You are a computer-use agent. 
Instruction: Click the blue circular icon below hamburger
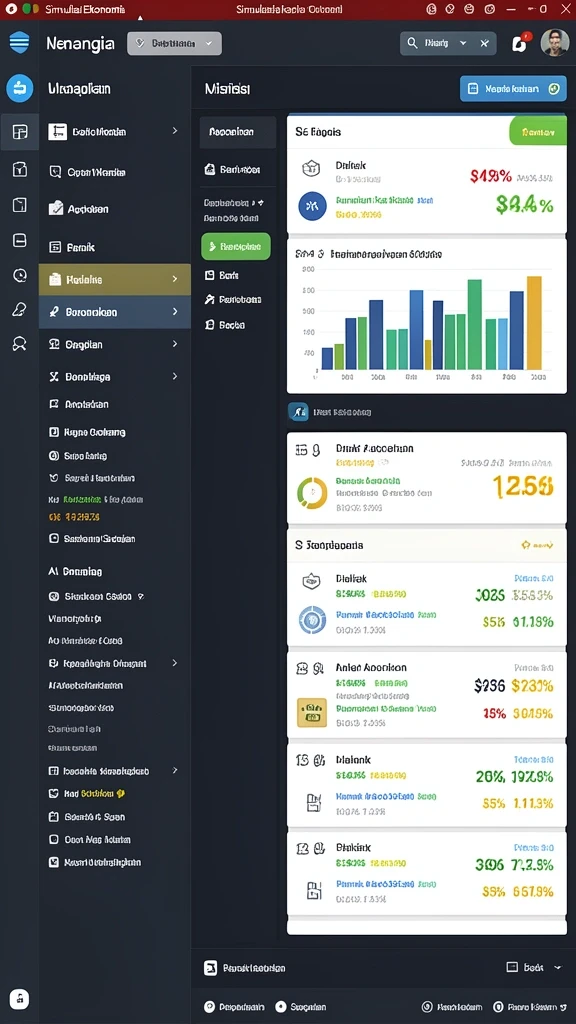pyautogui.click(x=20, y=88)
